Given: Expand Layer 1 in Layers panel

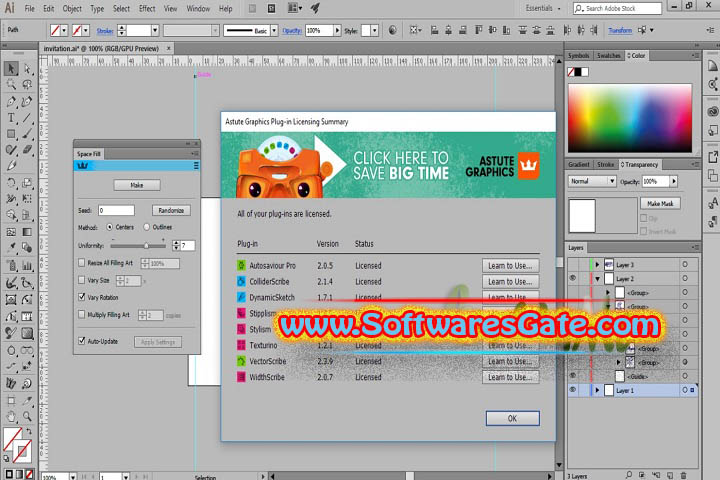Looking at the screenshot, I should click(x=597, y=390).
